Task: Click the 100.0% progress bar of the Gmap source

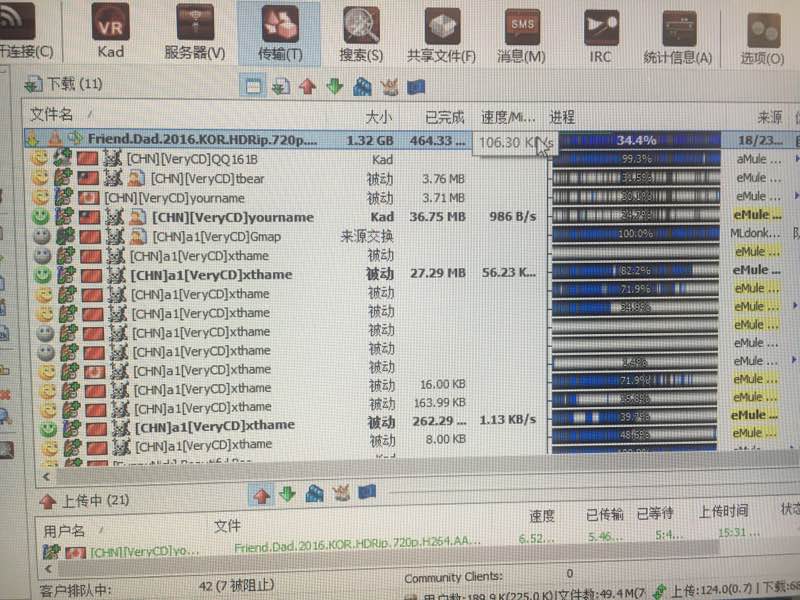Action: (635, 234)
